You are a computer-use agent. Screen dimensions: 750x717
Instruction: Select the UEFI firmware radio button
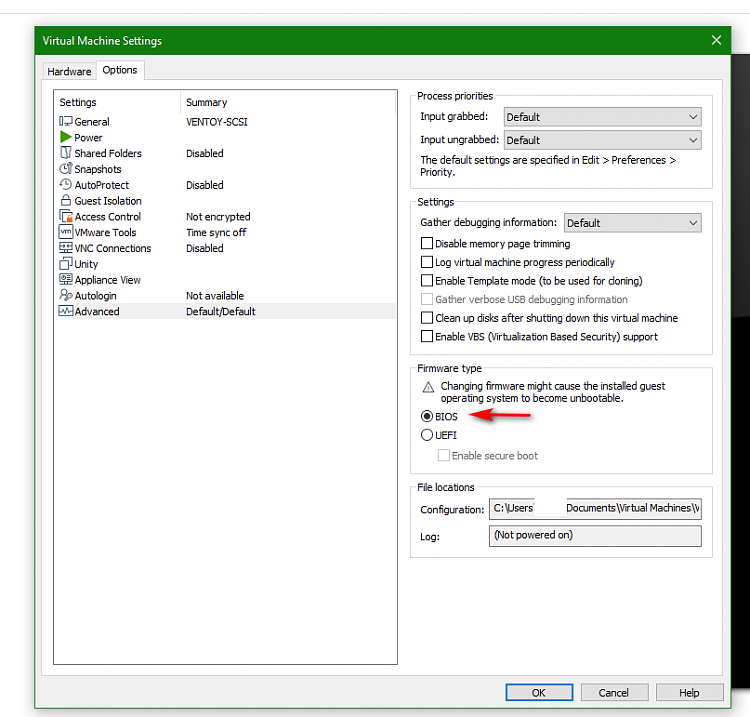click(x=427, y=435)
